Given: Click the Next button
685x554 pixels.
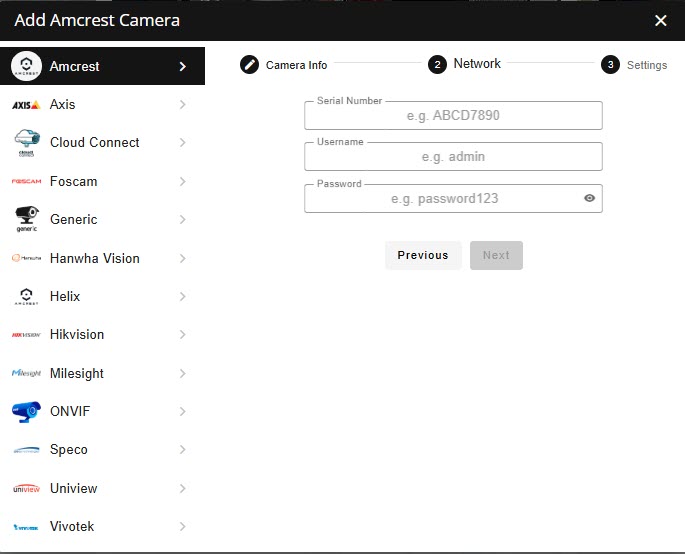Looking at the screenshot, I should [x=496, y=255].
